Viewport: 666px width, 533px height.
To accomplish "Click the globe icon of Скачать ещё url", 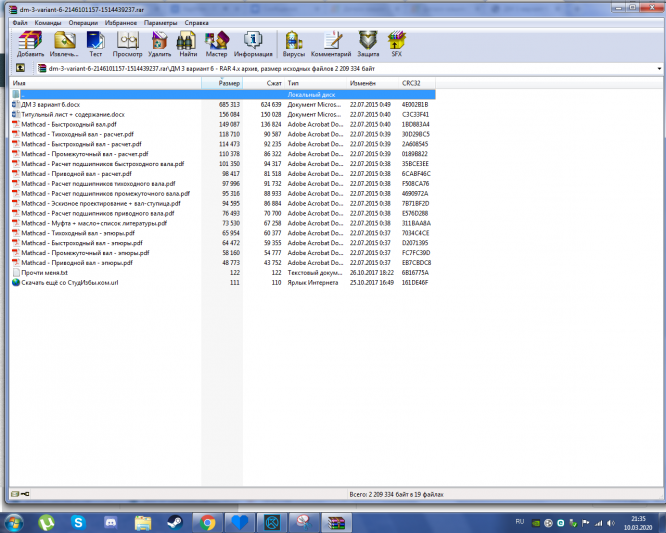I will tap(16, 282).
